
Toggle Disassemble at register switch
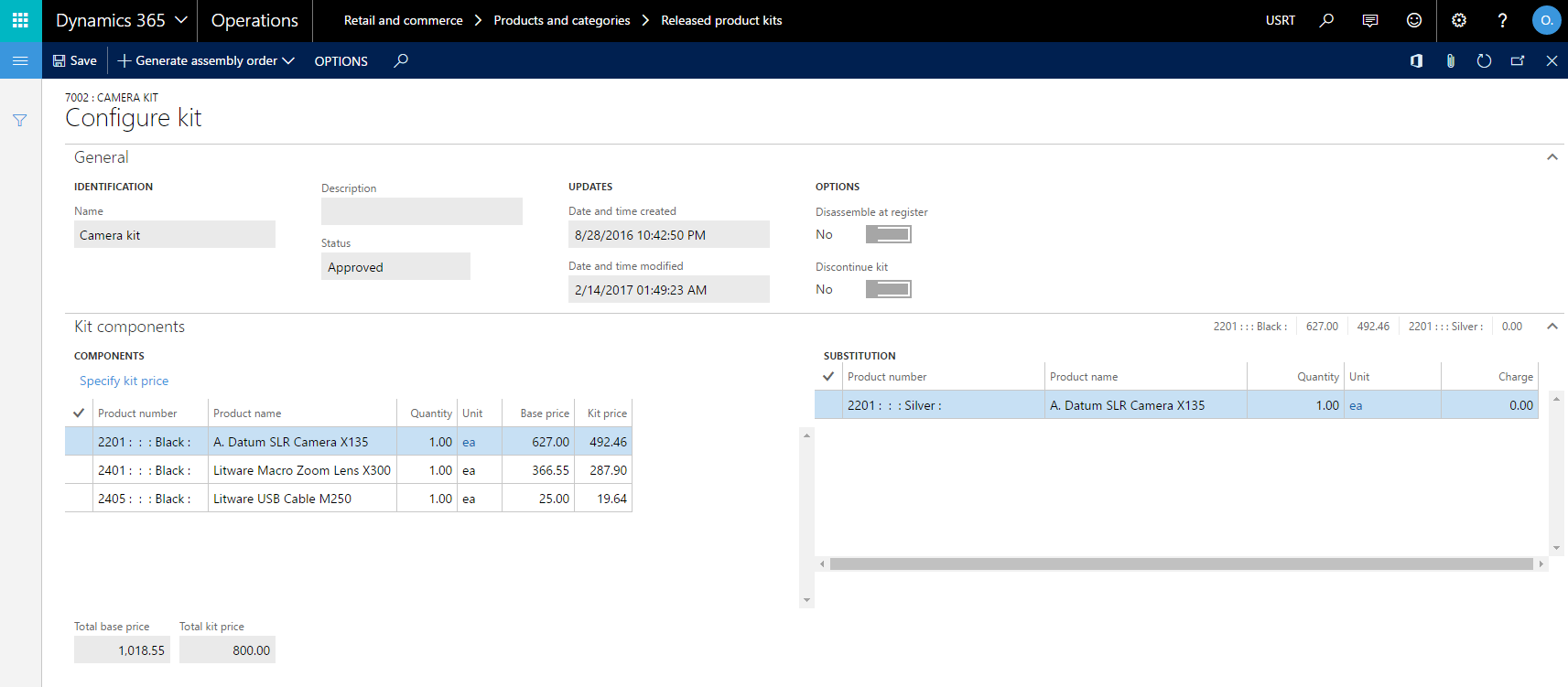coord(888,234)
